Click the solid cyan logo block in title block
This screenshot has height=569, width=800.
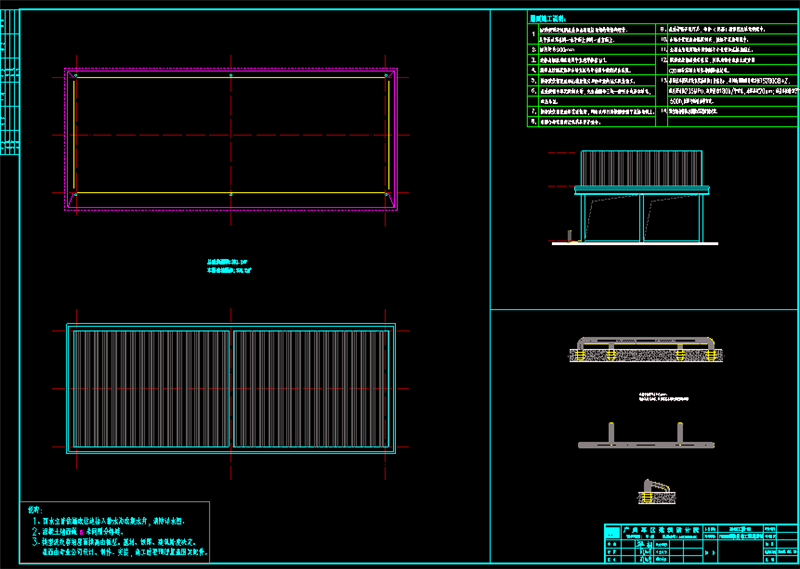tap(612, 533)
